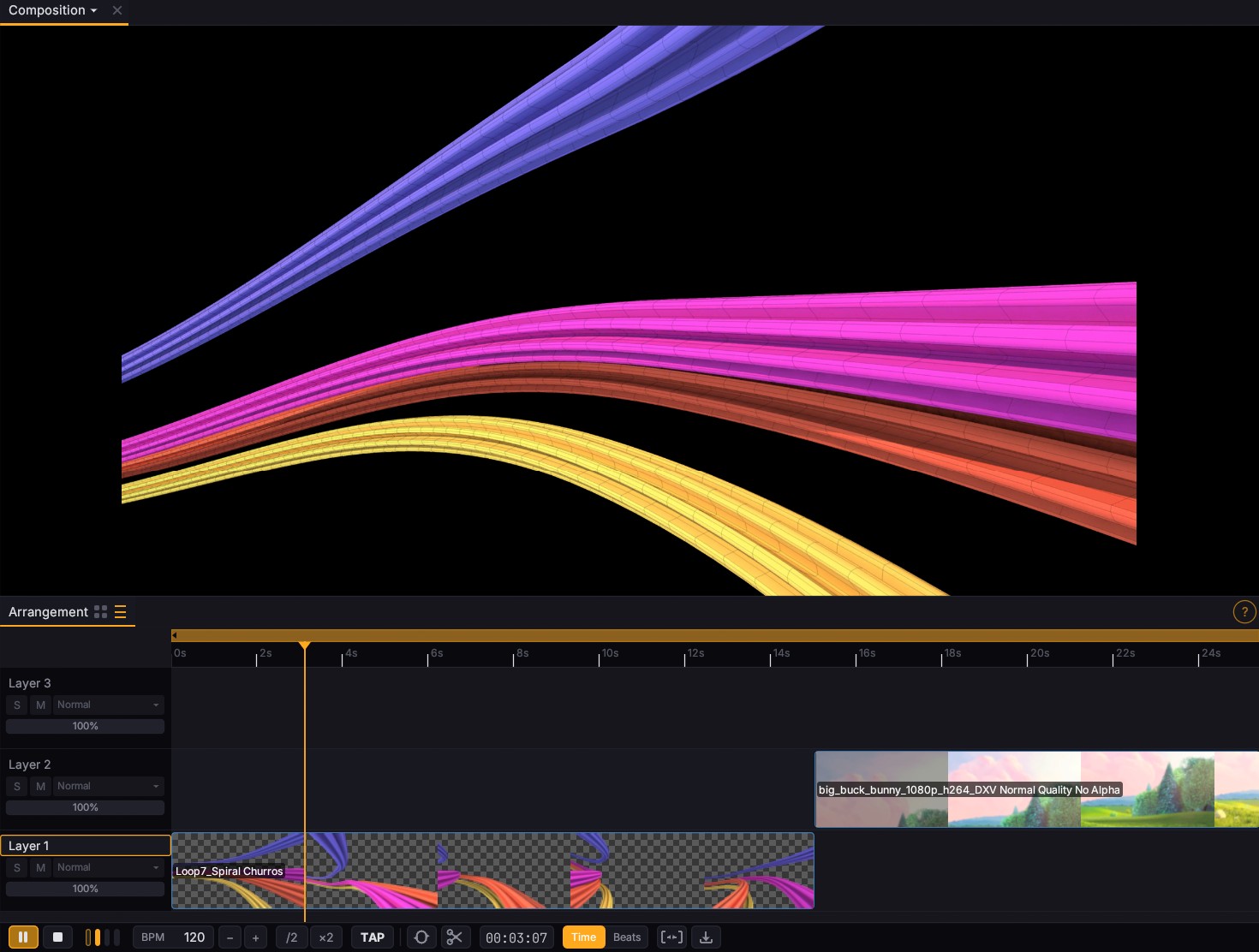Image resolution: width=1259 pixels, height=952 pixels.
Task: Pause playback with the pause button
Action: (23, 937)
